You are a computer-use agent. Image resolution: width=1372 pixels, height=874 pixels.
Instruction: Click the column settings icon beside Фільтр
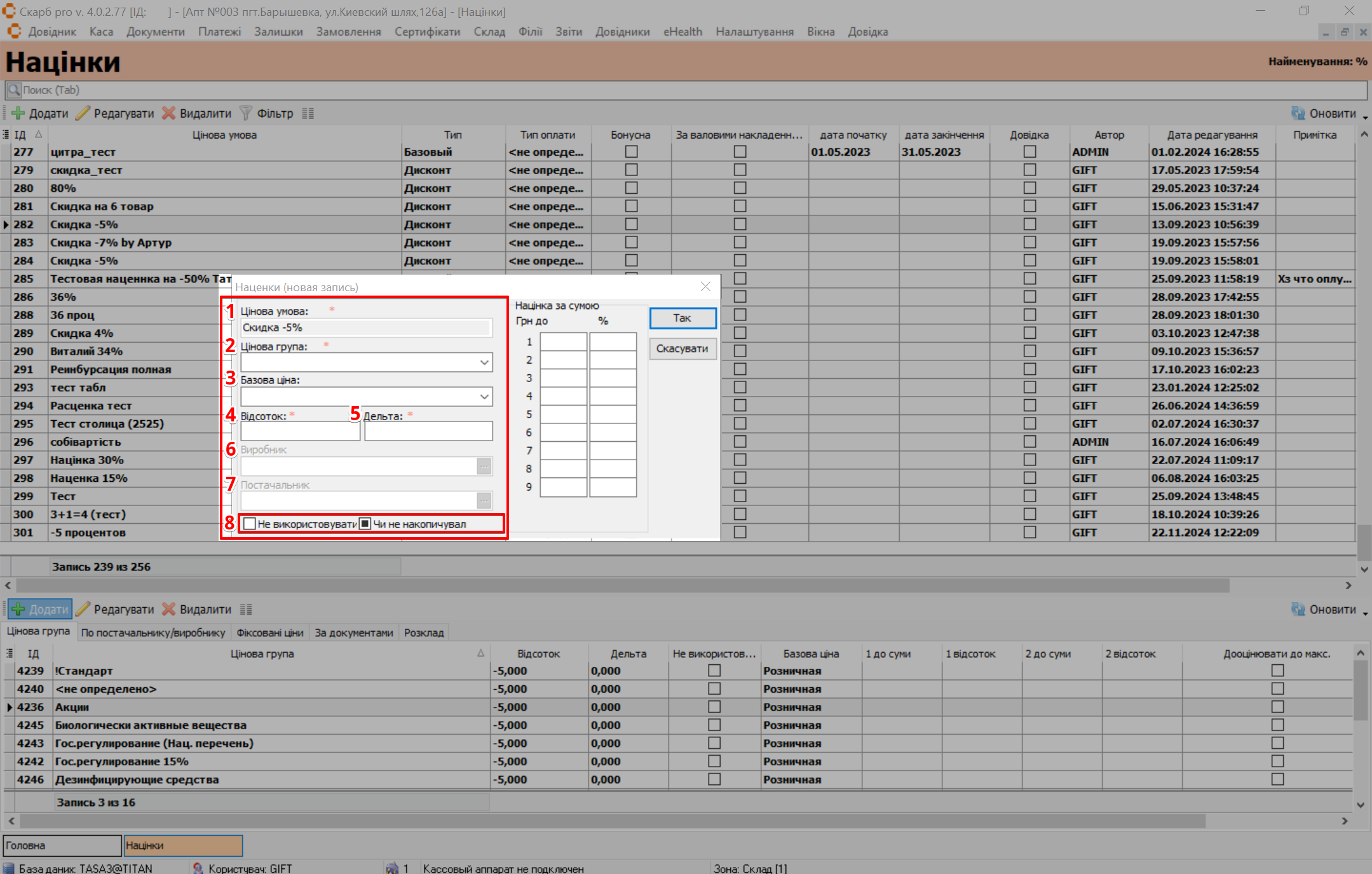(x=308, y=113)
